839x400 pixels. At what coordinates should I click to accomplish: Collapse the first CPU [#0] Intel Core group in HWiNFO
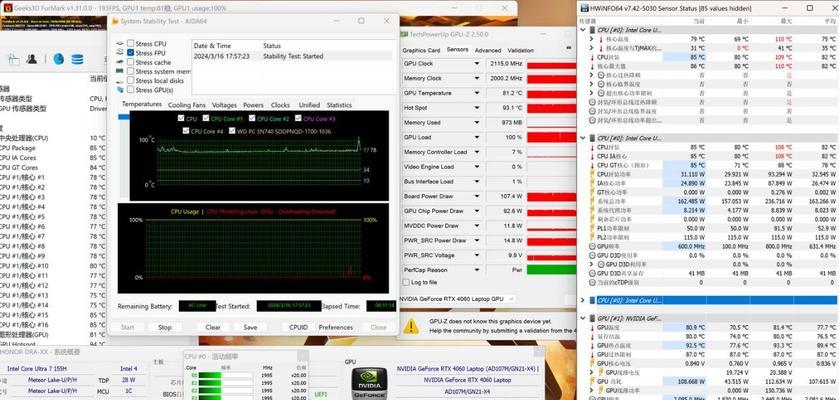[583, 30]
